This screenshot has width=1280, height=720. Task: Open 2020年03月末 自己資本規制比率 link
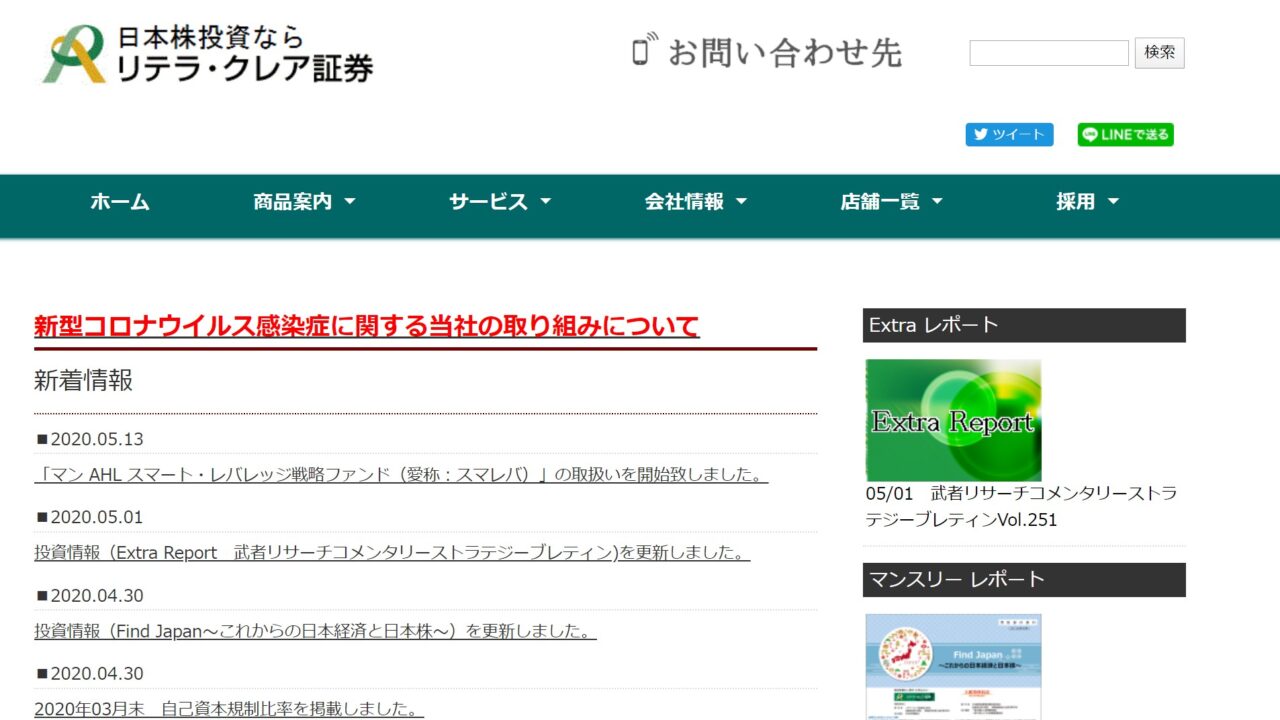pos(229,709)
